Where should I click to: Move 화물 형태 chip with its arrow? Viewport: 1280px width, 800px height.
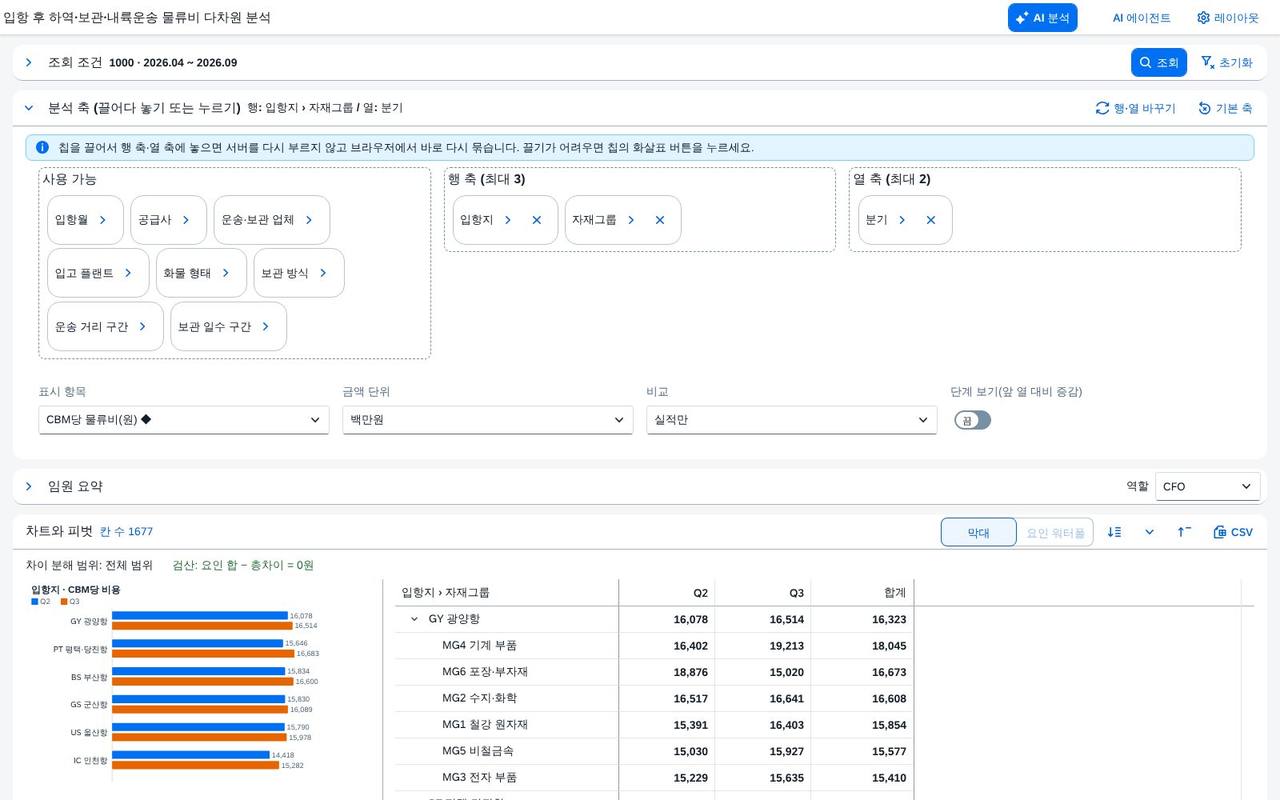[x=226, y=273]
